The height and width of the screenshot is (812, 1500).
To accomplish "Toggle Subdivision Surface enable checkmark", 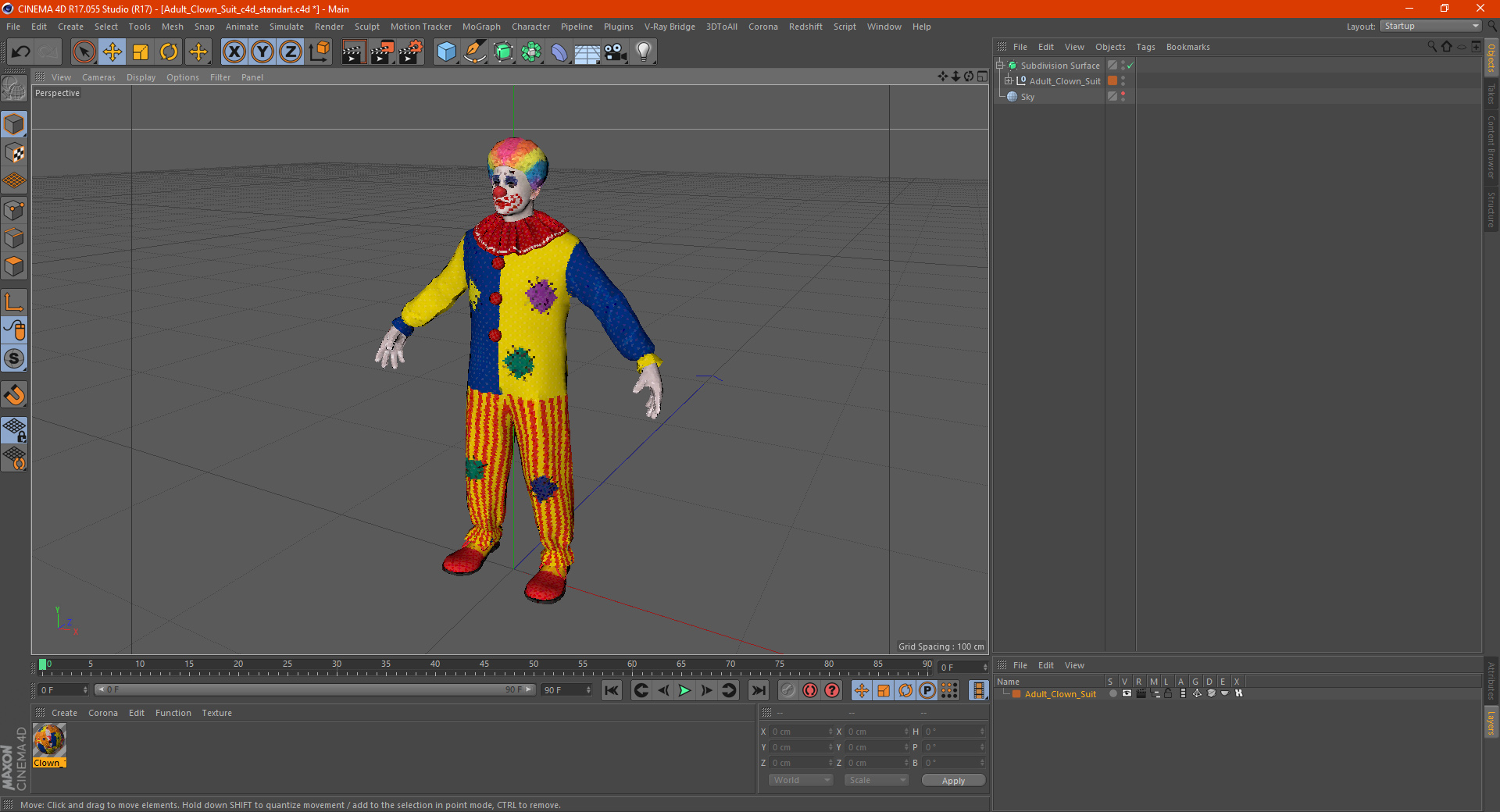I will (x=1130, y=66).
